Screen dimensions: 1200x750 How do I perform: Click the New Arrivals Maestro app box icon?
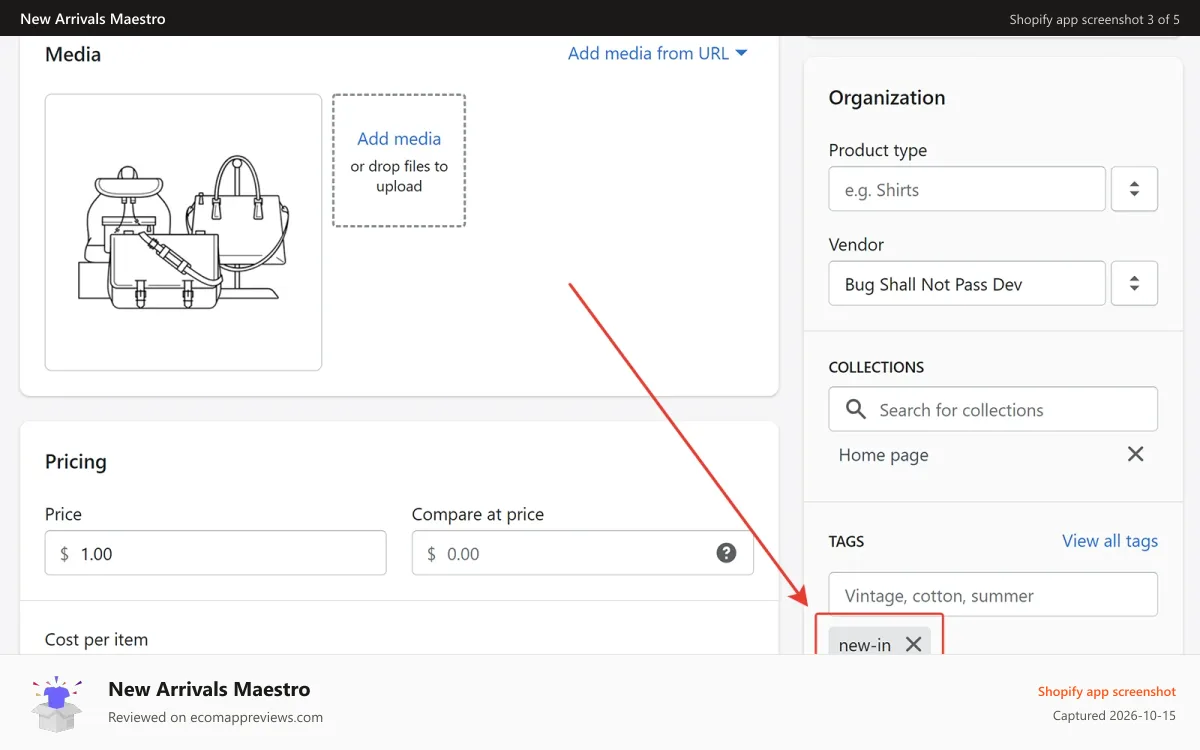pos(57,703)
